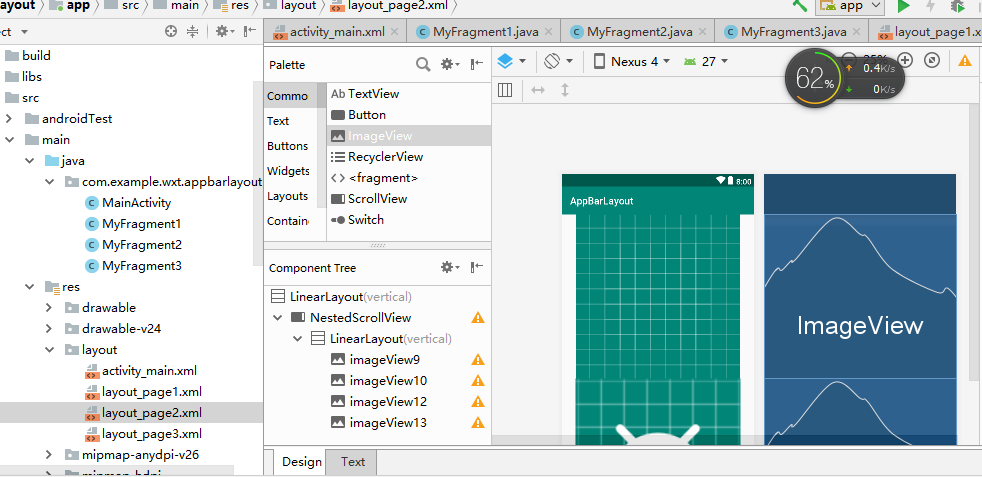The image size is (982, 477).
Task: Pick Button widget from Palette
Action: pyautogui.click(x=409, y=115)
